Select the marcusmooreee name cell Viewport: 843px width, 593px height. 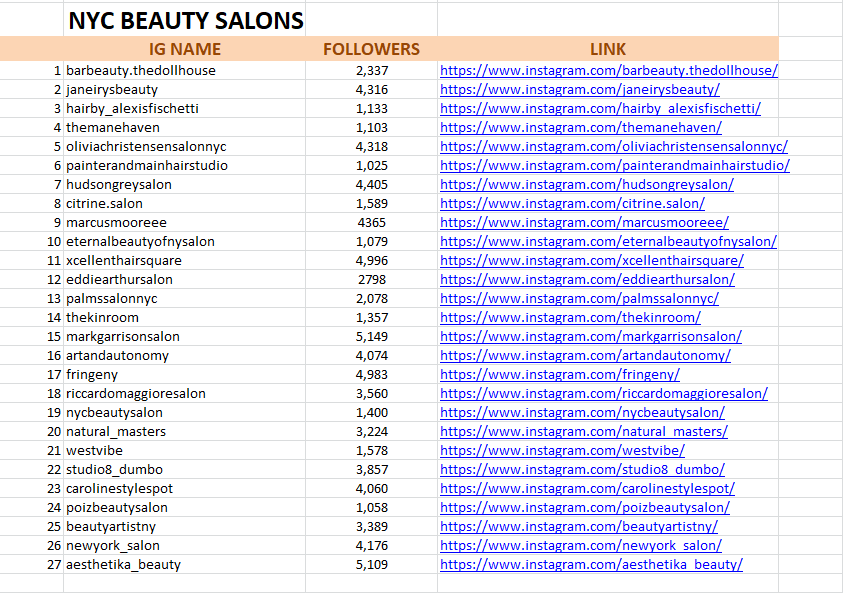tap(184, 223)
